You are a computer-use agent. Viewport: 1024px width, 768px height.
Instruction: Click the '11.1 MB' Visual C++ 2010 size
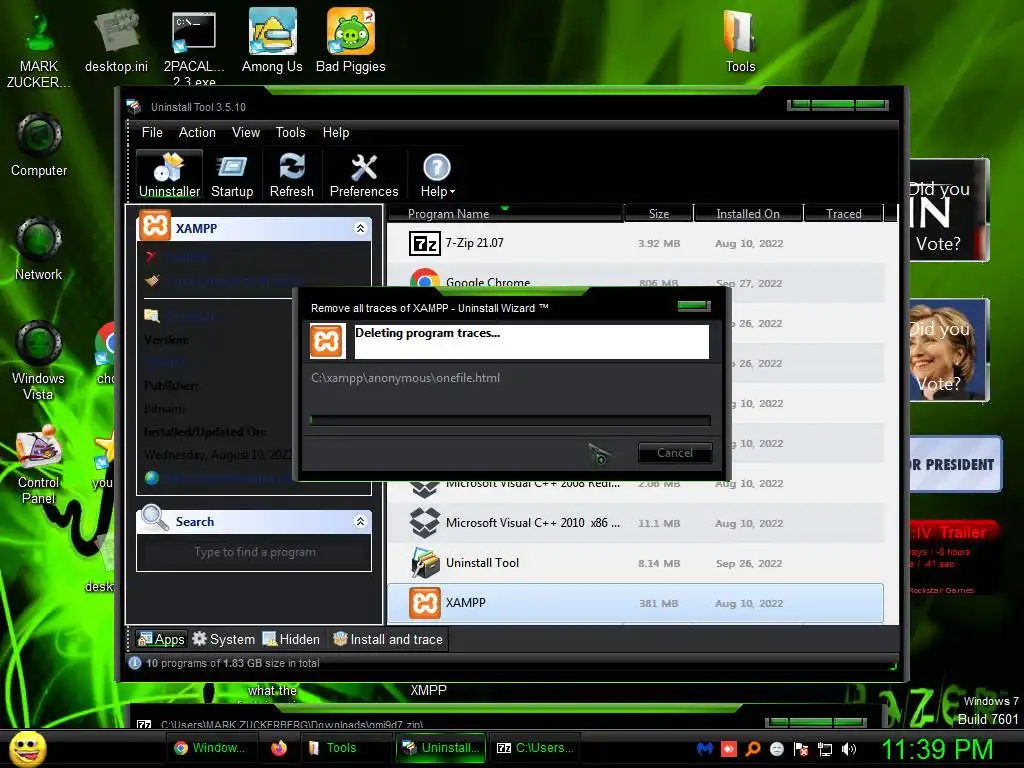pos(659,523)
